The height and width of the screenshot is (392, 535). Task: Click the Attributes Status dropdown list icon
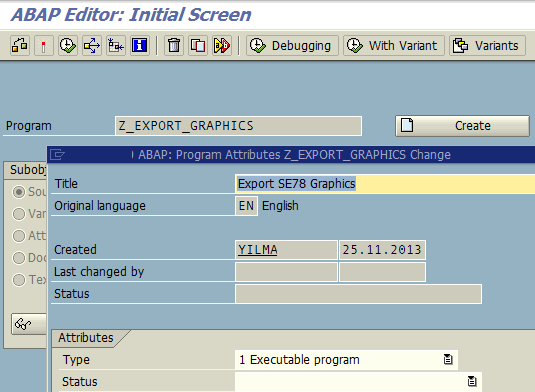pyautogui.click(x=472, y=381)
